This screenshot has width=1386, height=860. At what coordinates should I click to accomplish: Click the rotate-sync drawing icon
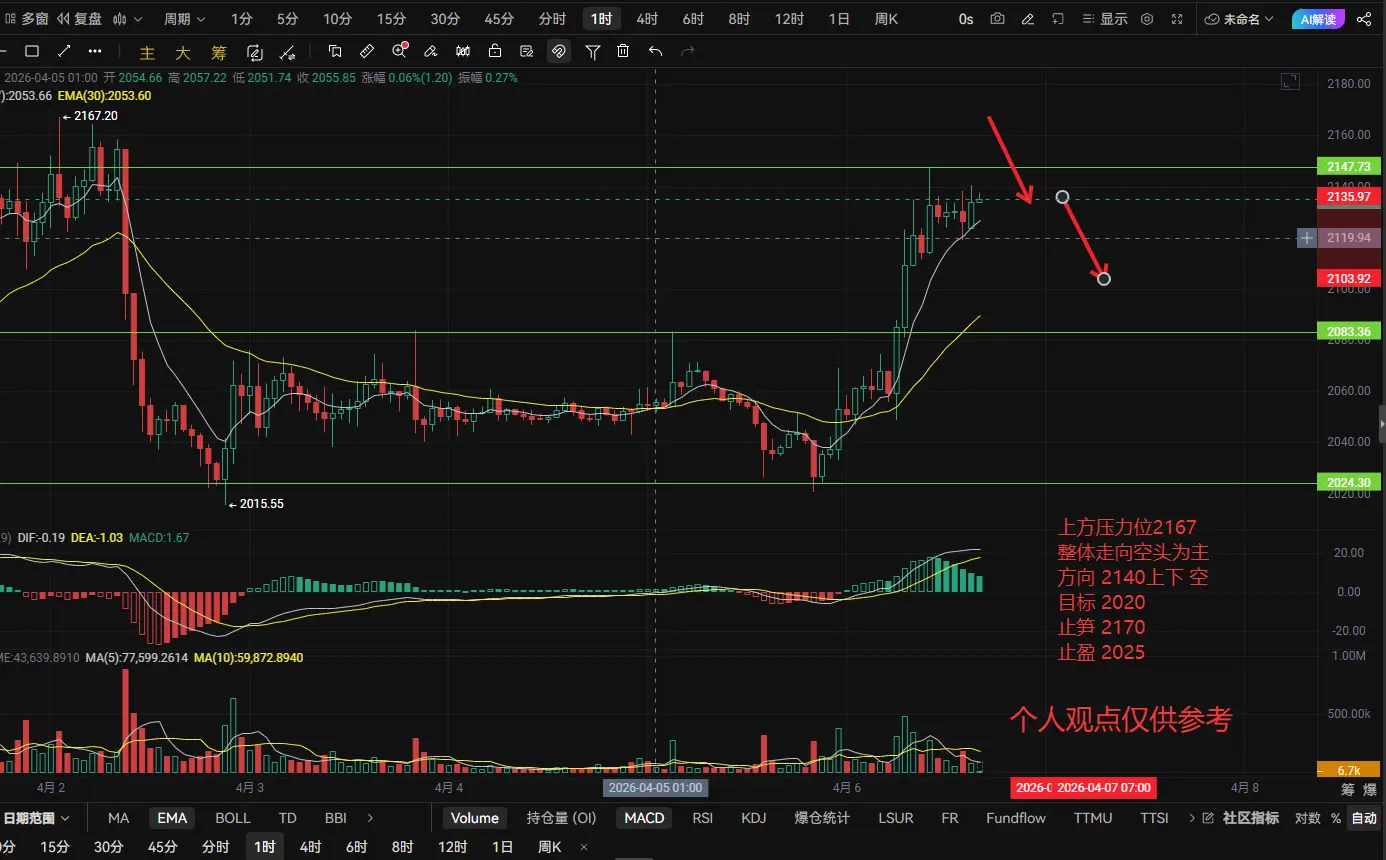[x=255, y=52]
